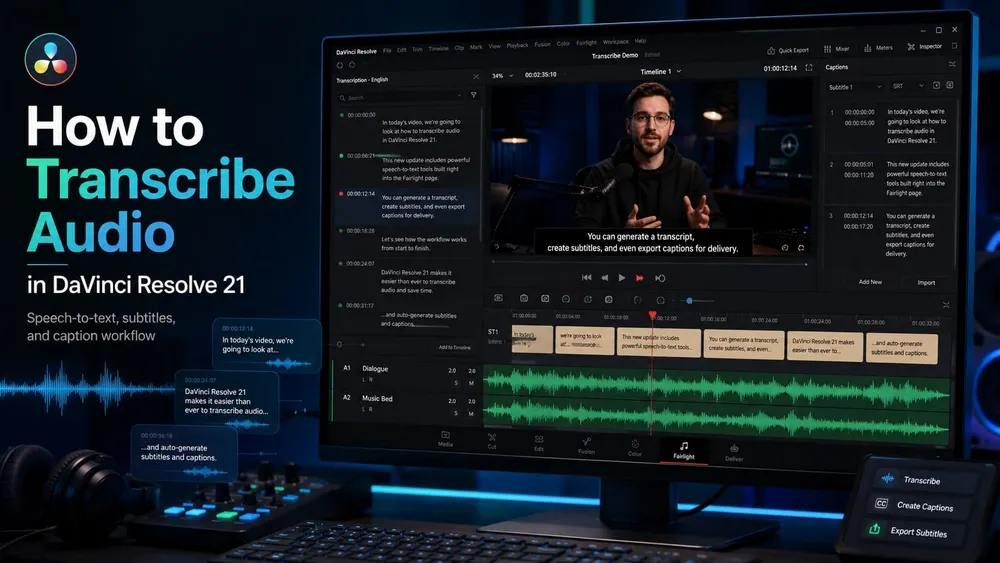Switch to the Fusion page
Viewport: 1000px width, 563px height.
586,446
